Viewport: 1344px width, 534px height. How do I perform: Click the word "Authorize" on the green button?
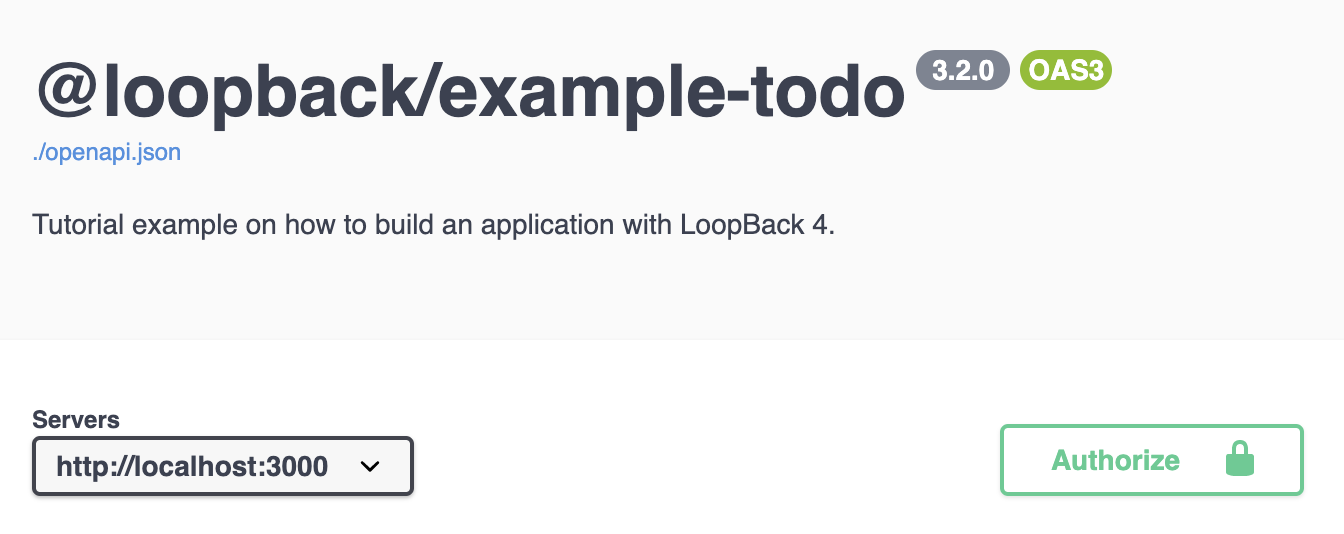(1116, 460)
